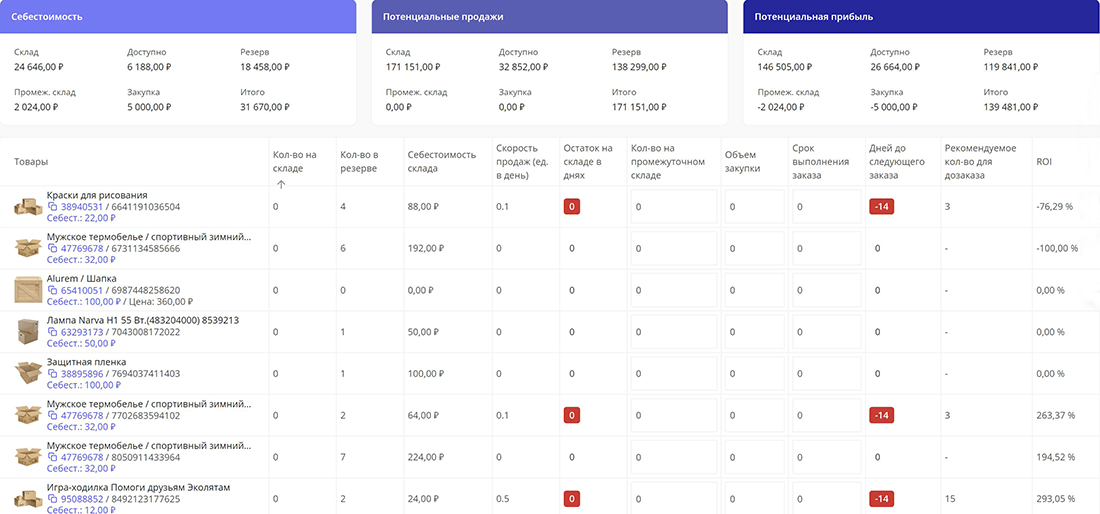Click copy icon next to 63293173
Image resolution: width=1100 pixels, height=514 pixels.
pos(53,332)
